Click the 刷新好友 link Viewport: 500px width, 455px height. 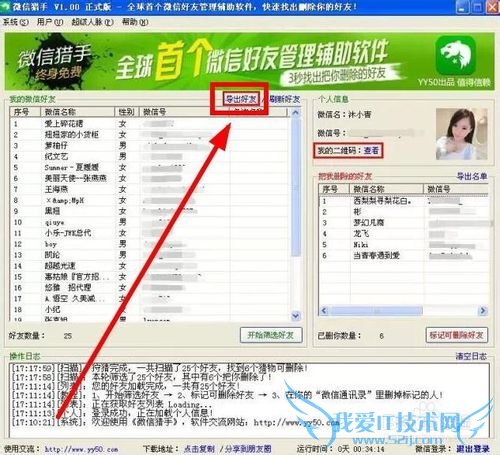284,99
